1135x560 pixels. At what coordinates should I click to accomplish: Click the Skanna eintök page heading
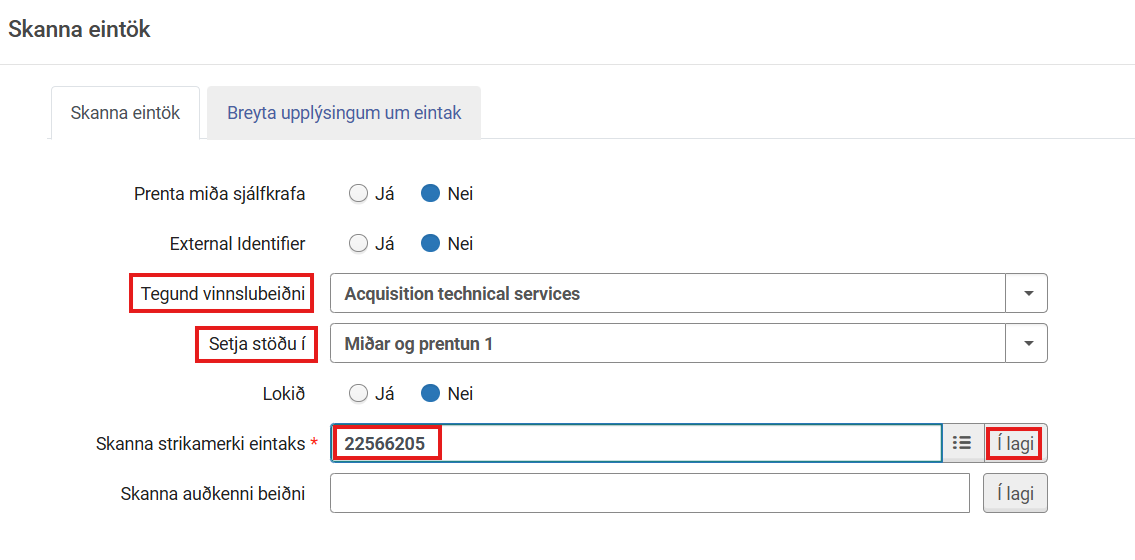(x=79, y=30)
